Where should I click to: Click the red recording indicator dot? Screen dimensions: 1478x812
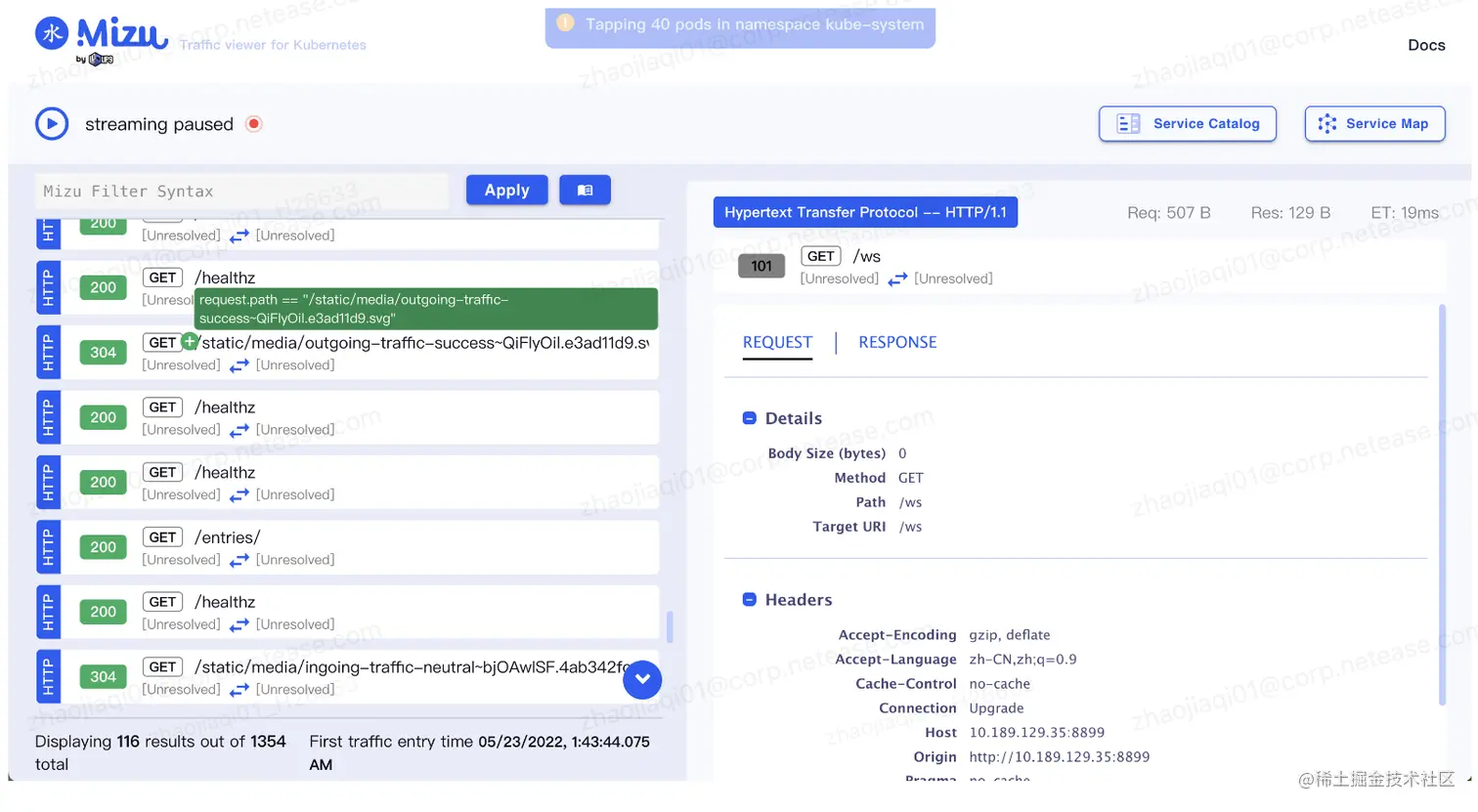(254, 124)
